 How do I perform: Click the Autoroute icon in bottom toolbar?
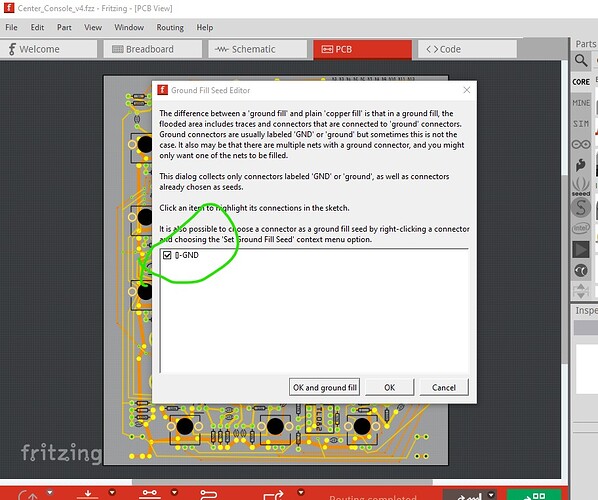(208, 495)
